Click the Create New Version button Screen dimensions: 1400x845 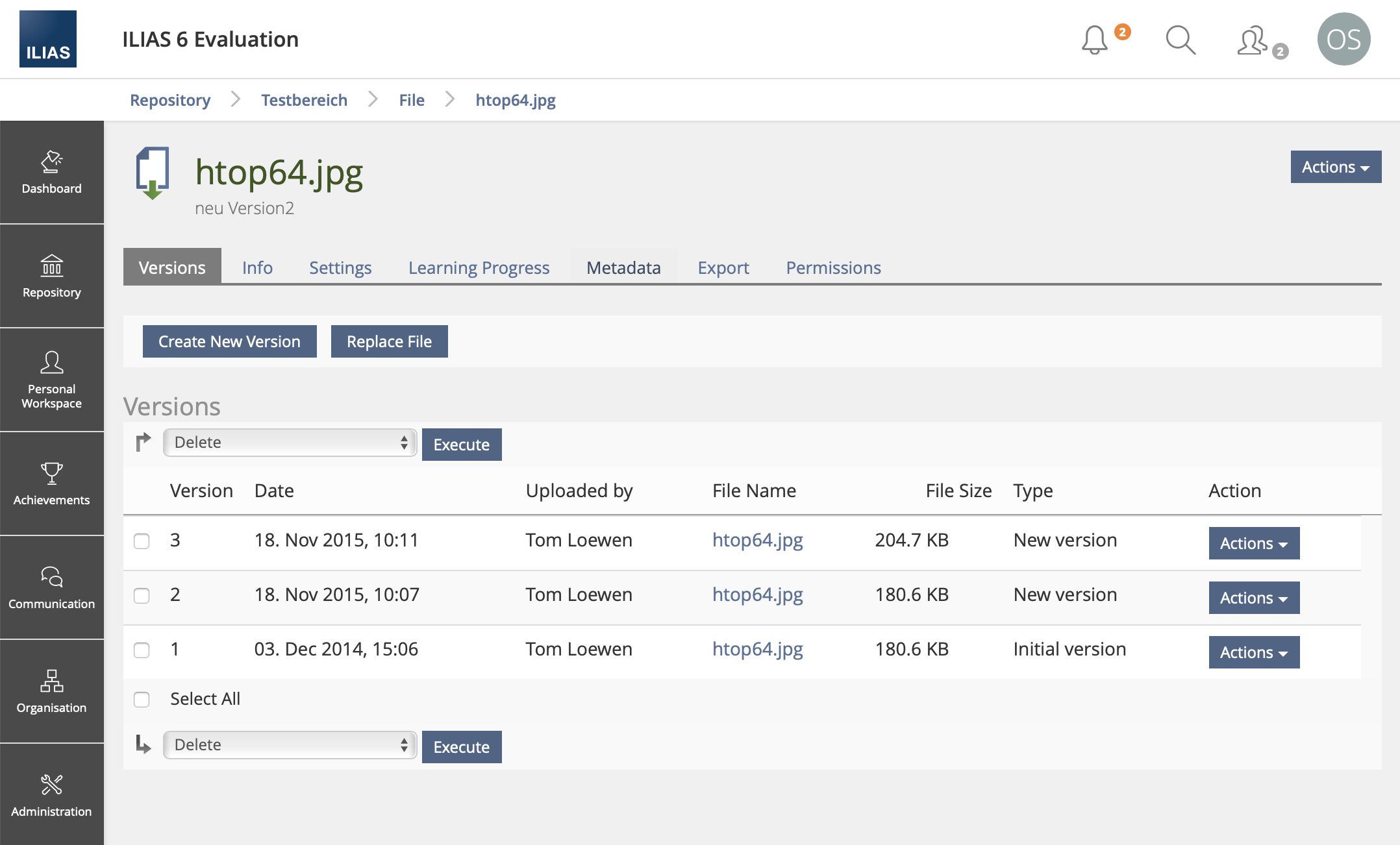229,341
